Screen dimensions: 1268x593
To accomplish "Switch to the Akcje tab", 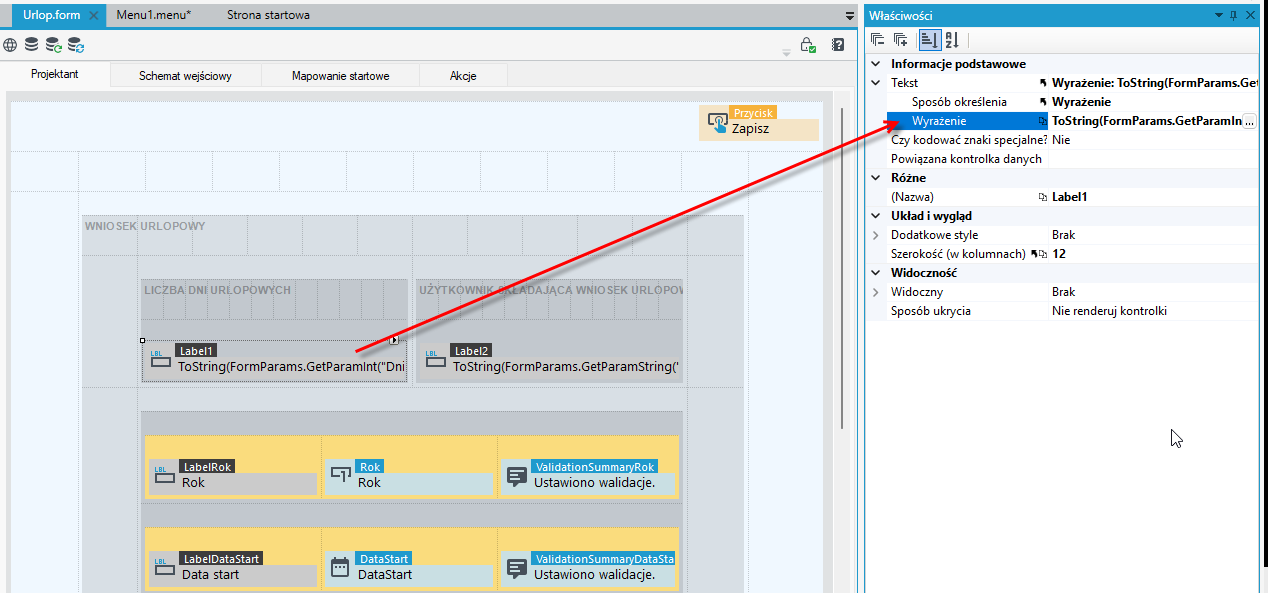I will 463,76.
